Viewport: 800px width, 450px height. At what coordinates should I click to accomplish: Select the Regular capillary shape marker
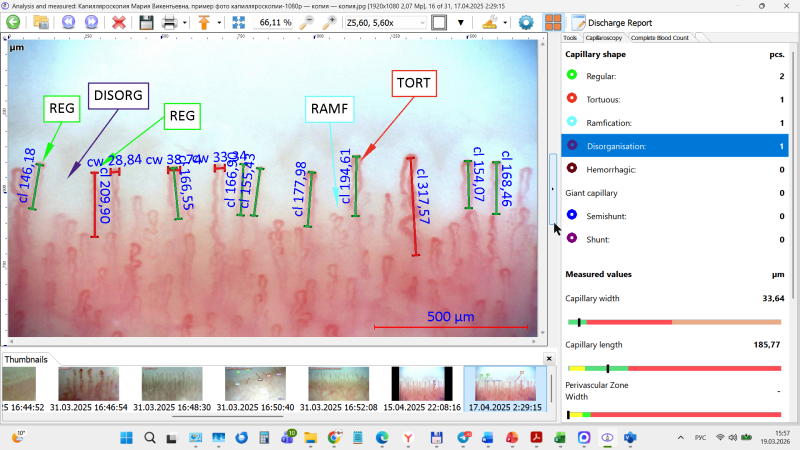coord(572,74)
